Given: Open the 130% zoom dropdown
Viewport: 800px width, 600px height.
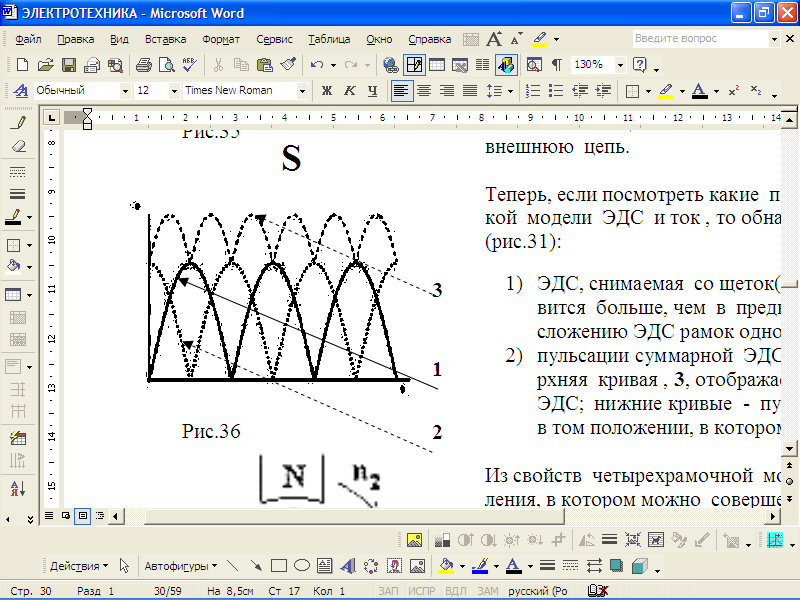Looking at the screenshot, I should [620, 65].
